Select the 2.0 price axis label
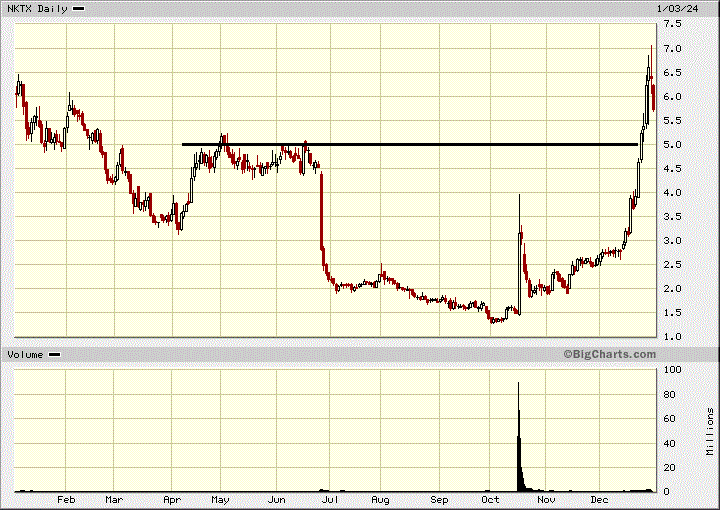The width and height of the screenshot is (720, 510). [672, 289]
